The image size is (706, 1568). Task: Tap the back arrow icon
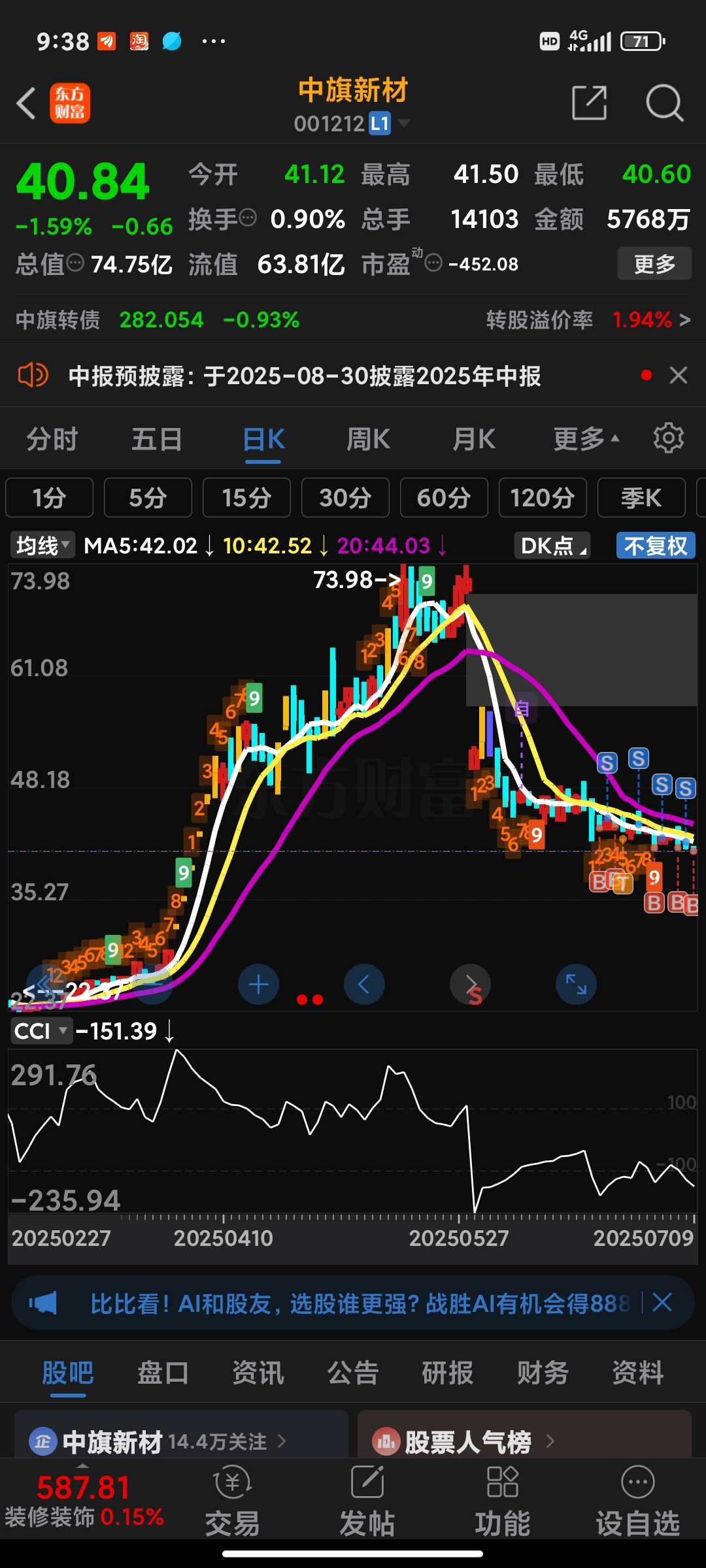click(26, 103)
